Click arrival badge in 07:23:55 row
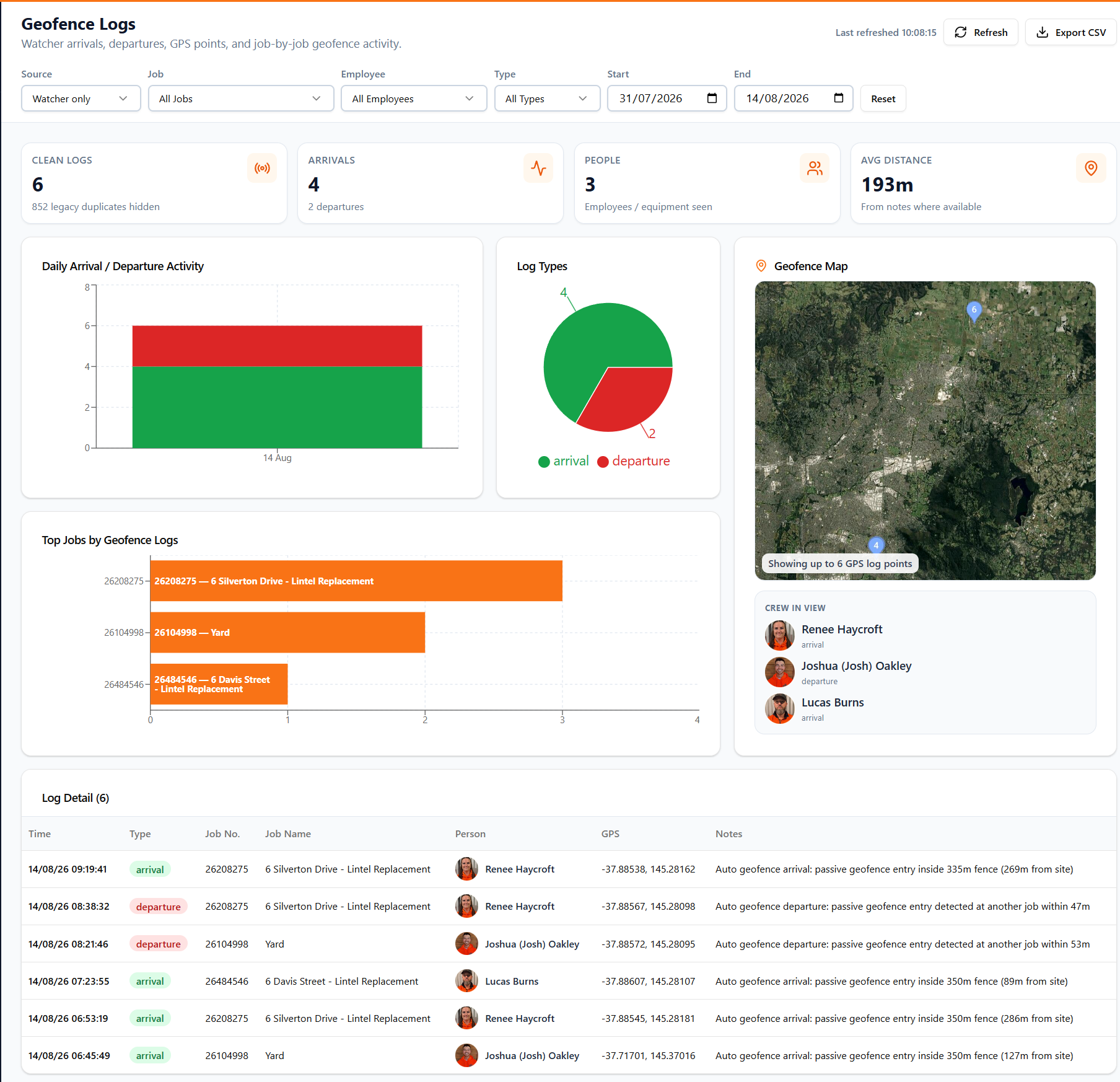1120x1082 pixels. tap(150, 981)
